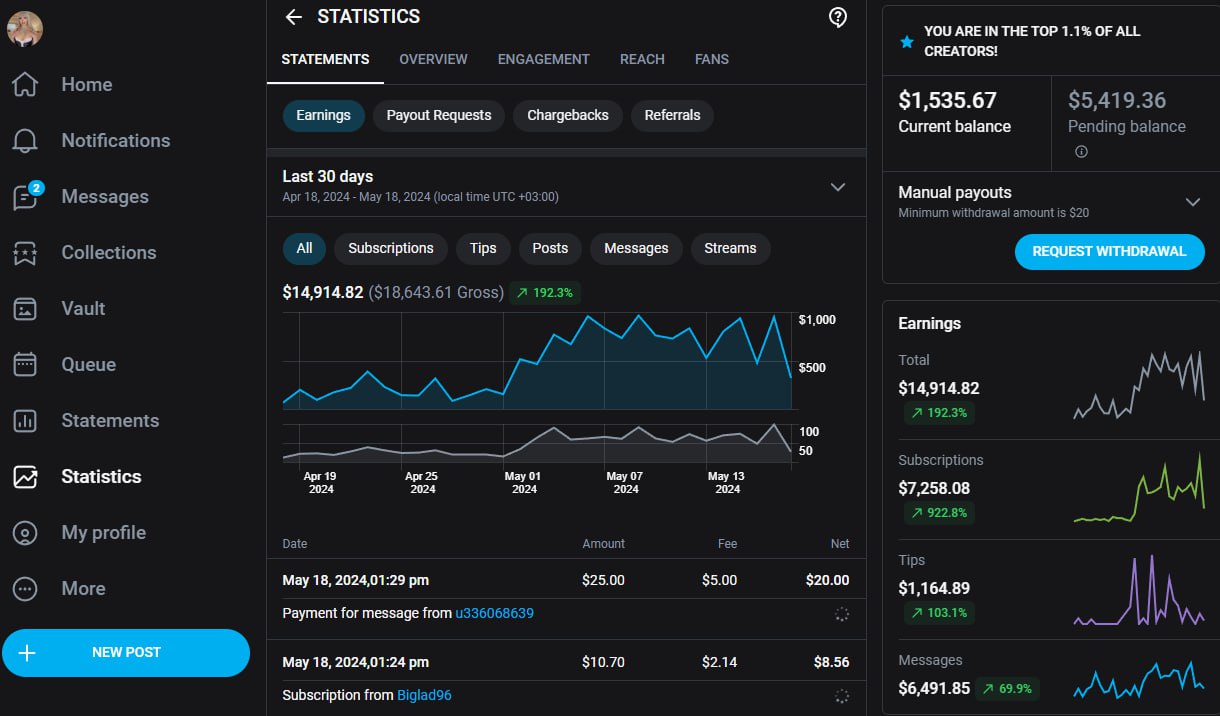
Task: Click the Amount column header
Action: pyautogui.click(x=604, y=544)
